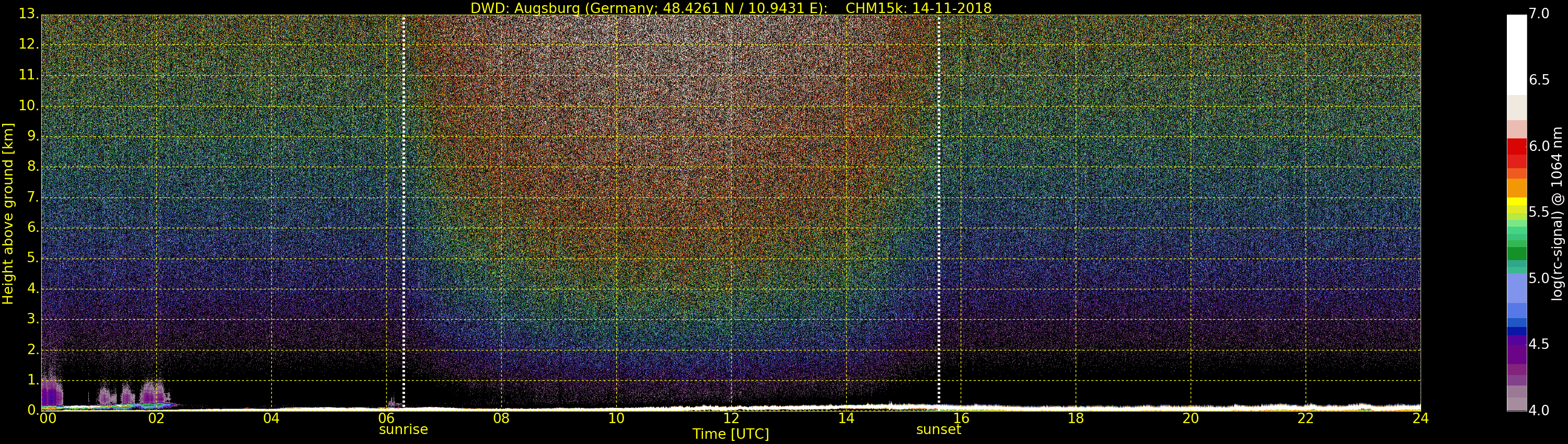
Task: Click the 4.0 tick label on the colorbar
Action: coord(1539,411)
